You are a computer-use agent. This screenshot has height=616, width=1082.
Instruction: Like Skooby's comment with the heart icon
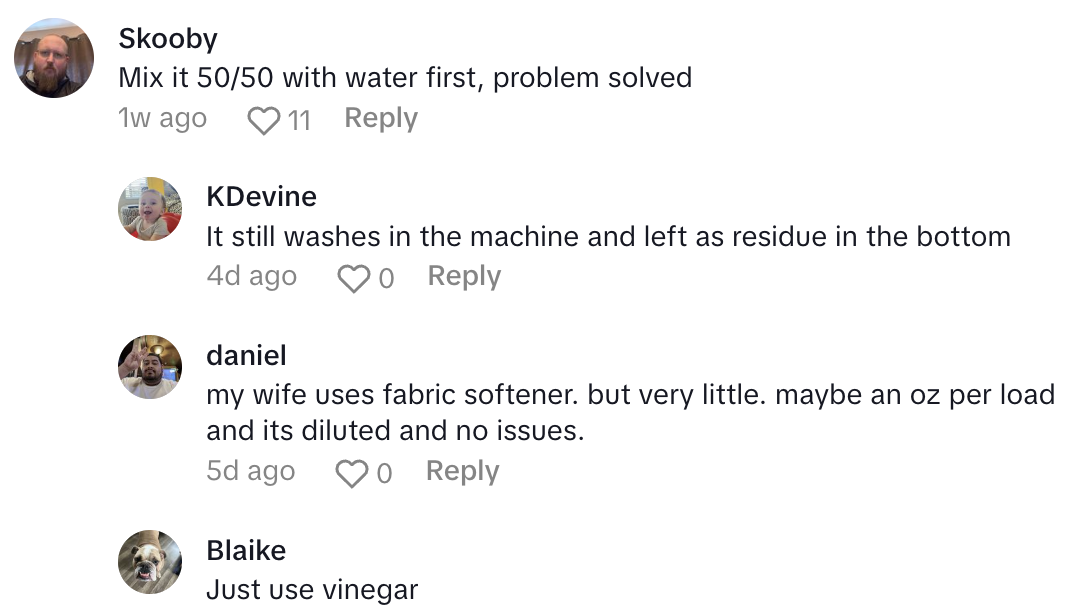pos(264,121)
